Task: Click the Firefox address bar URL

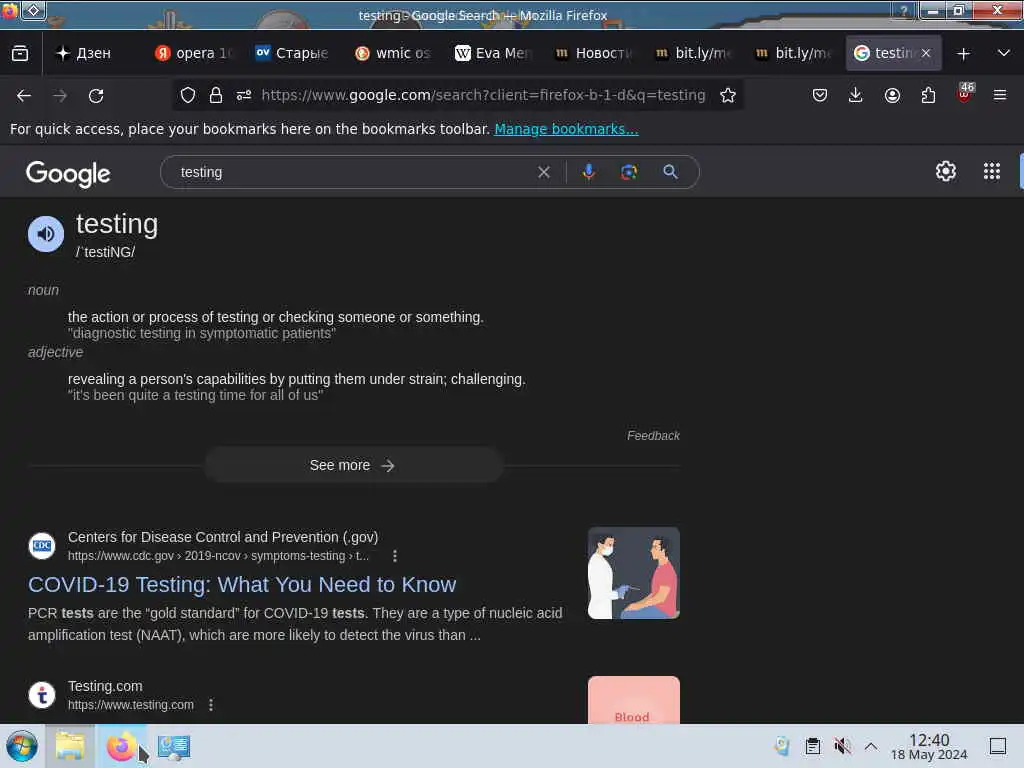Action: tap(483, 95)
